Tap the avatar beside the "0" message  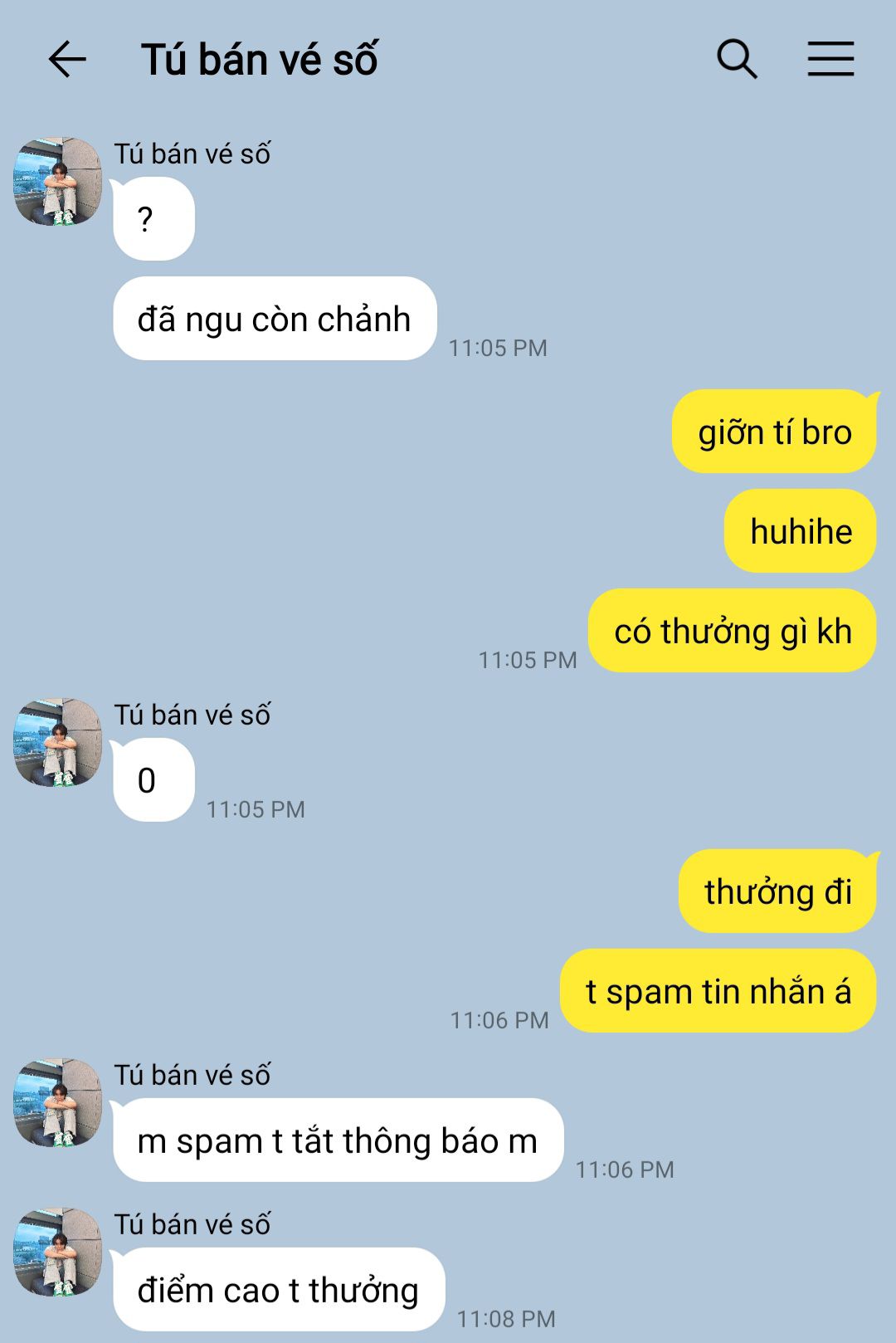(x=57, y=743)
